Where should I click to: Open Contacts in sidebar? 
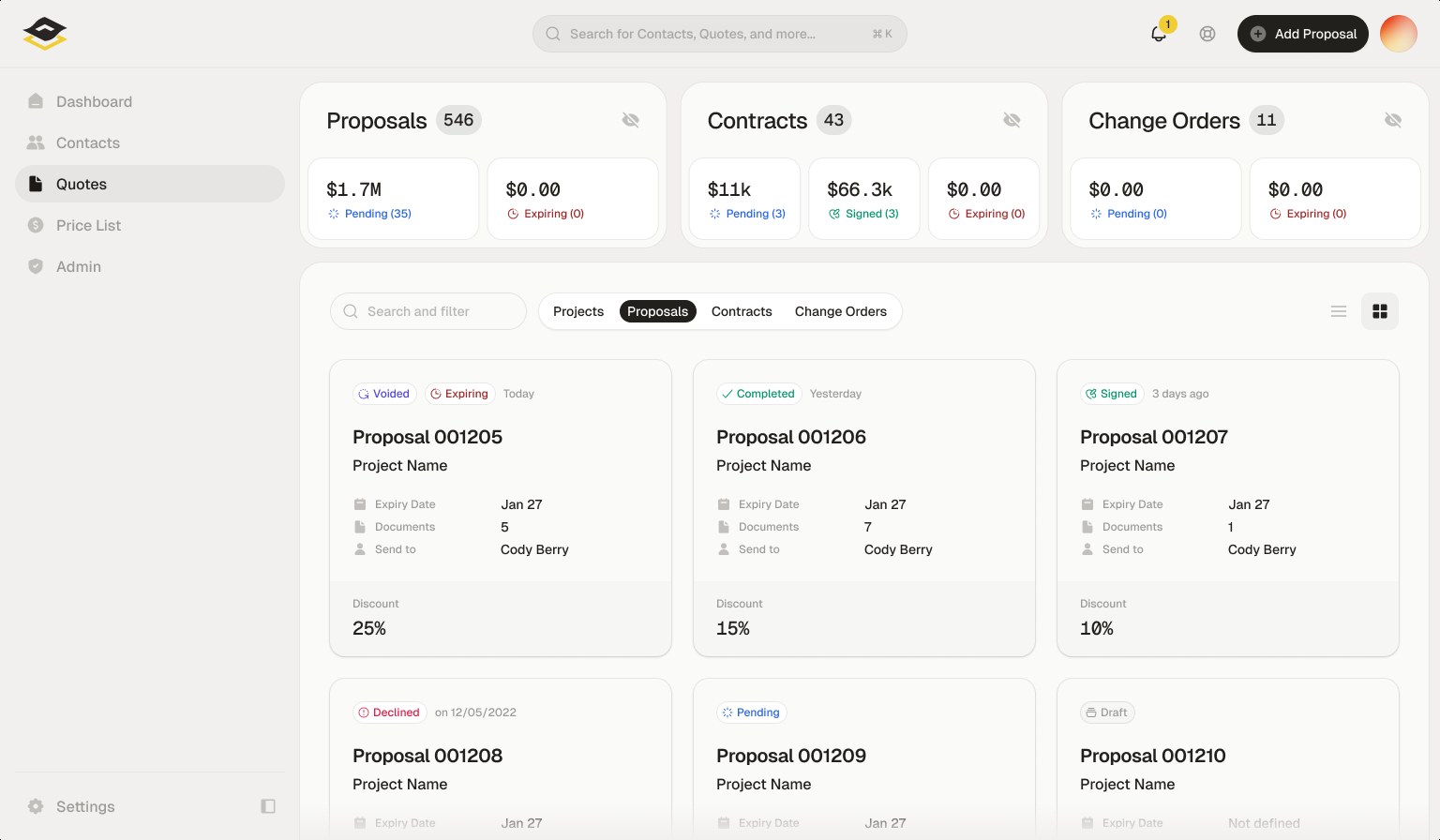click(x=150, y=142)
